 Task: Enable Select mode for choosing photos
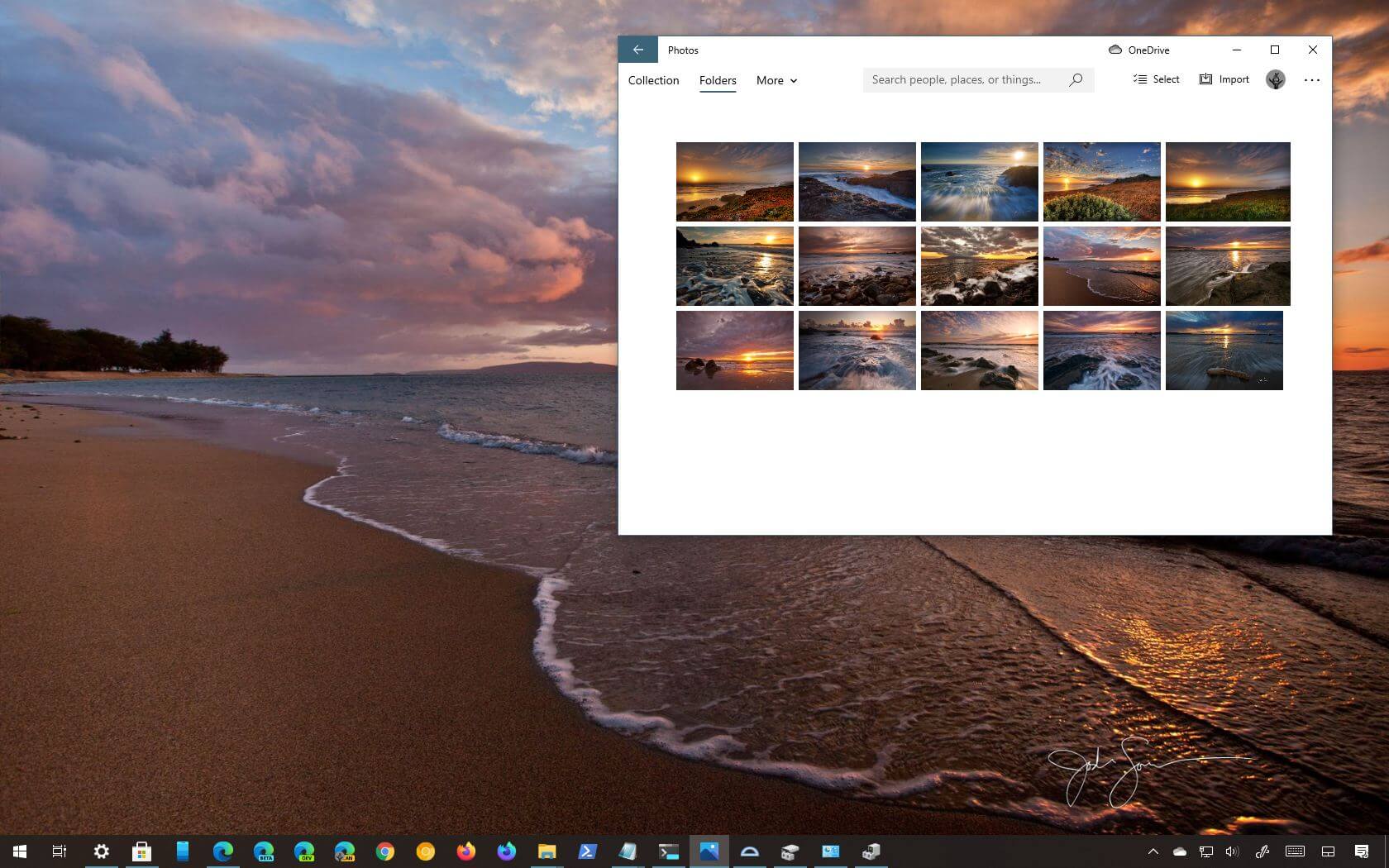tap(1156, 79)
